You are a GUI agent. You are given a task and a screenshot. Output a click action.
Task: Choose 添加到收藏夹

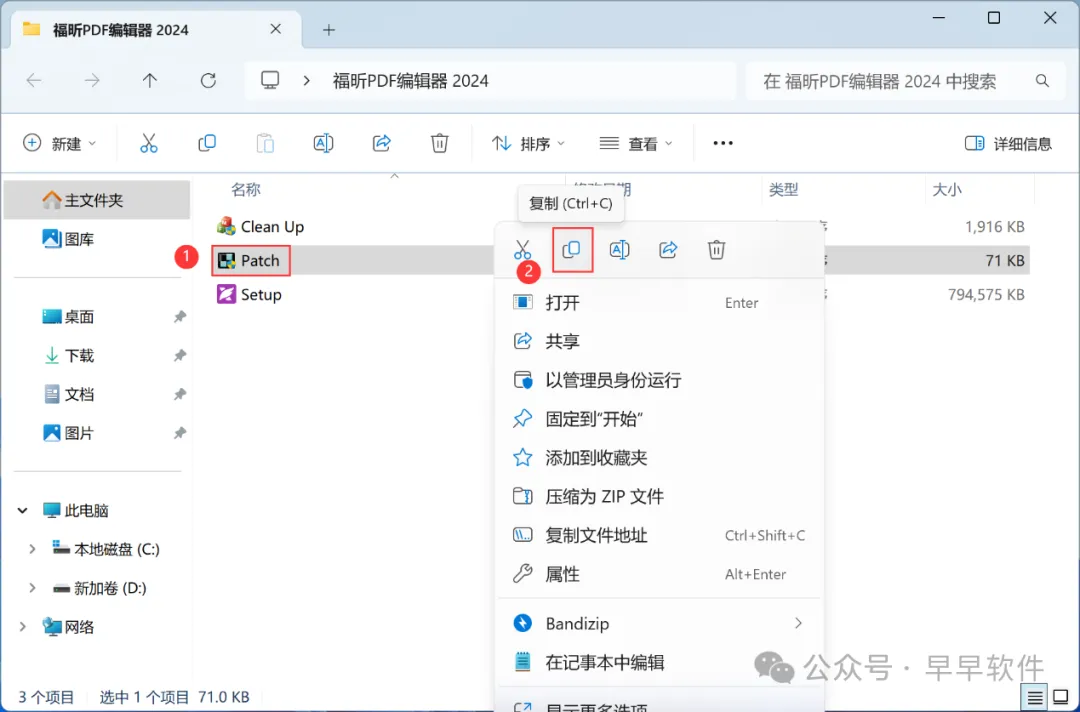pos(659,457)
